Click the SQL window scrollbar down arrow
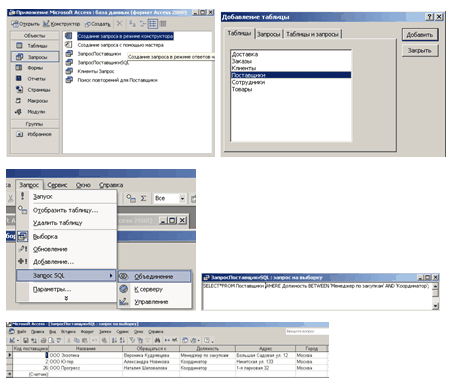The height and width of the screenshot is (389, 455). coord(435,306)
